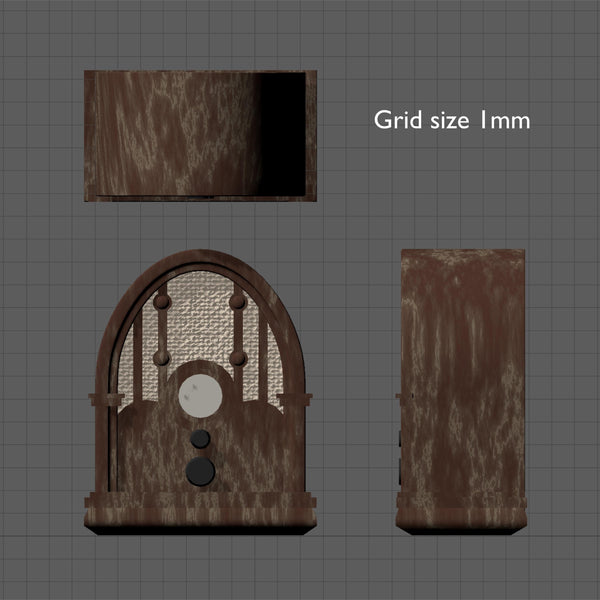Click the upper-right round bolt on the grille
The image size is (600, 600).
[x=238, y=301]
